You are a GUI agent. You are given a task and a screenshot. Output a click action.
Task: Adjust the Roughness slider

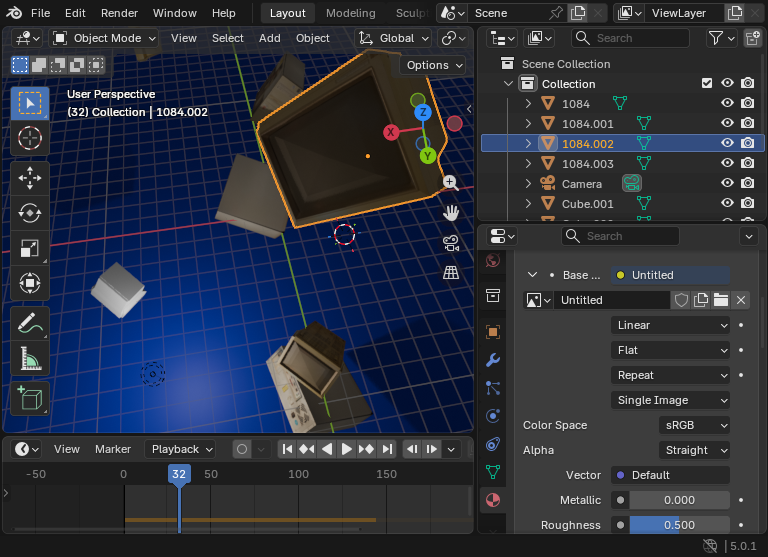click(679, 525)
